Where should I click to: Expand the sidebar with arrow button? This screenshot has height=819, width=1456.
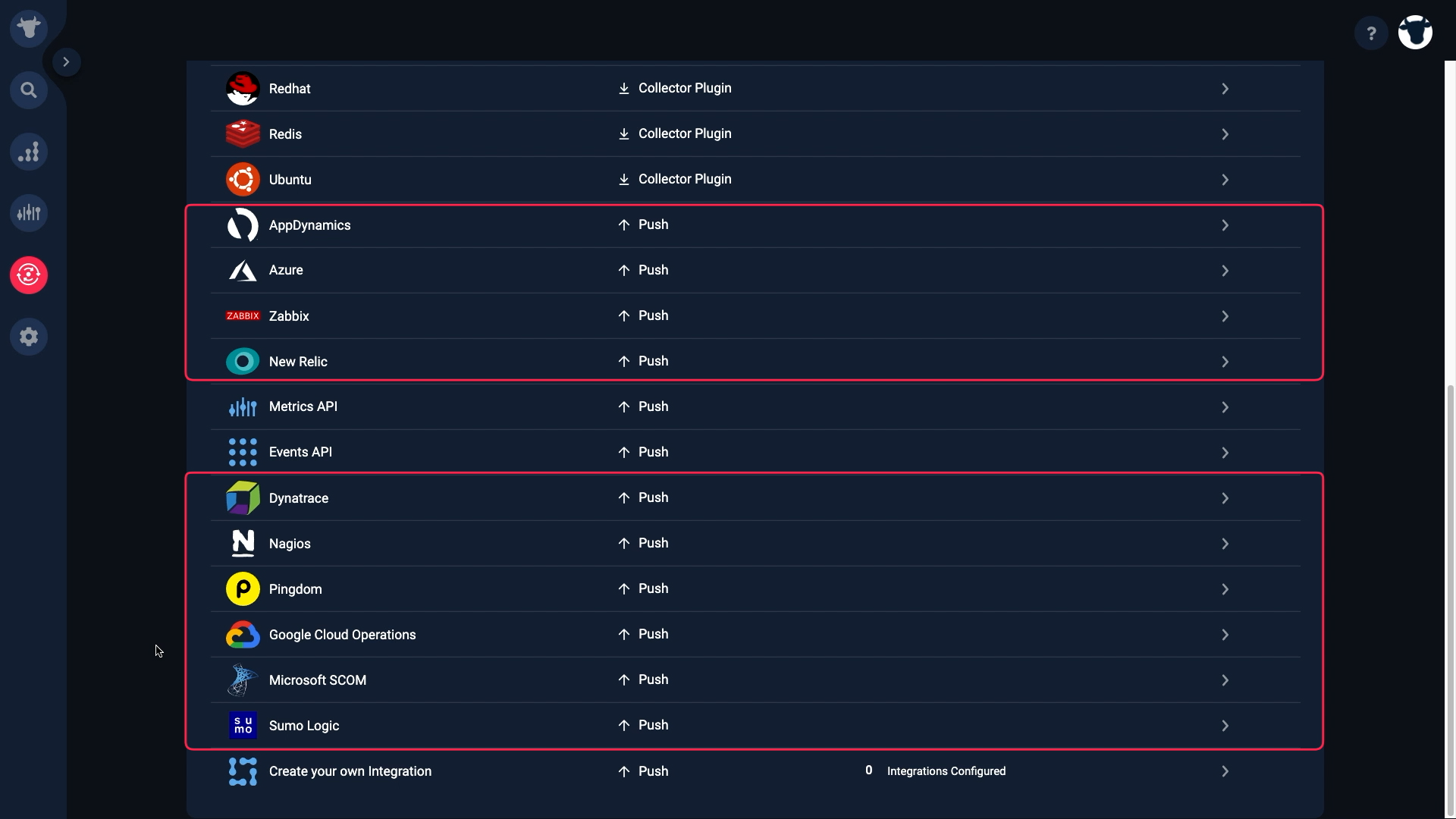66,62
